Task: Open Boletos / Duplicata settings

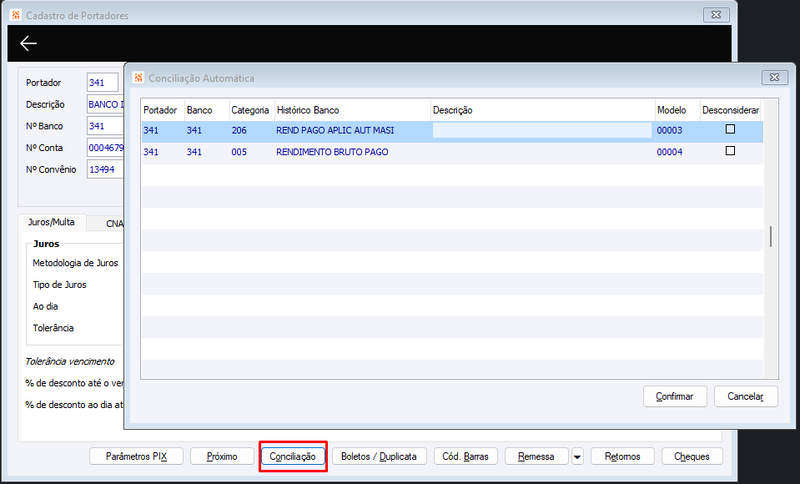Action: click(379, 456)
